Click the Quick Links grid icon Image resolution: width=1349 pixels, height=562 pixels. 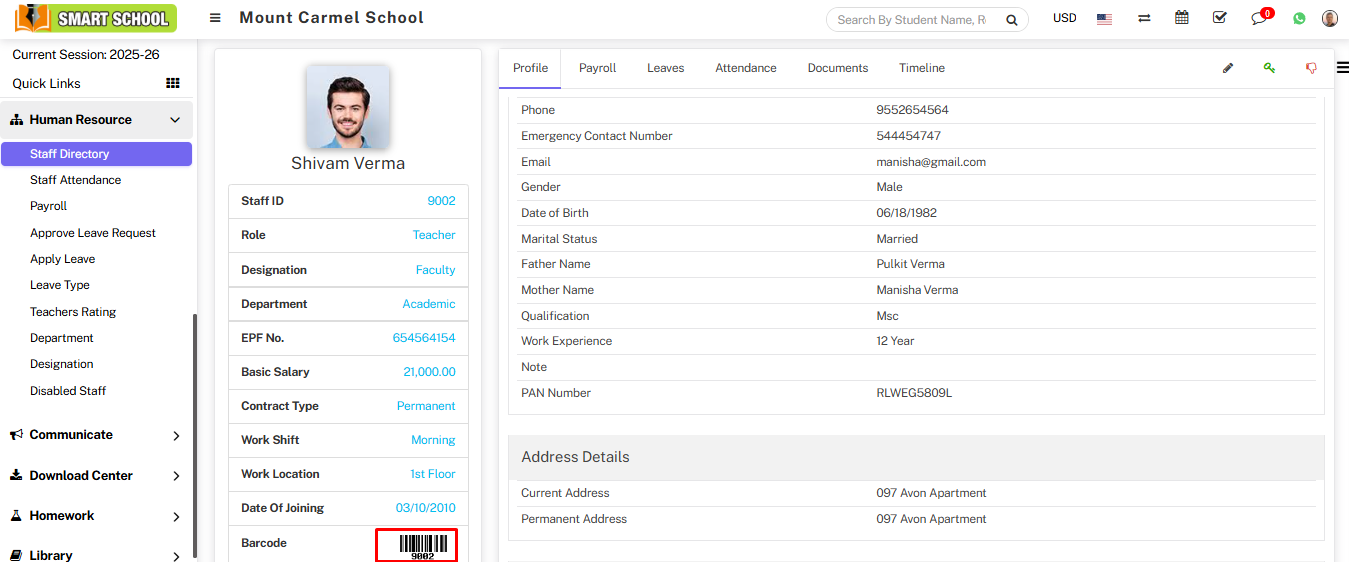pos(172,83)
